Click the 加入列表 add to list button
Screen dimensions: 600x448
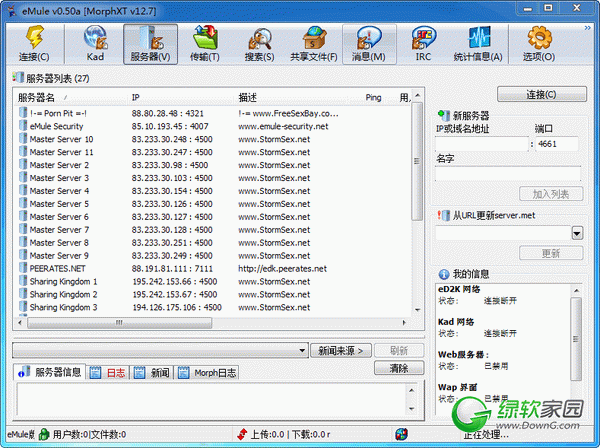pos(551,194)
